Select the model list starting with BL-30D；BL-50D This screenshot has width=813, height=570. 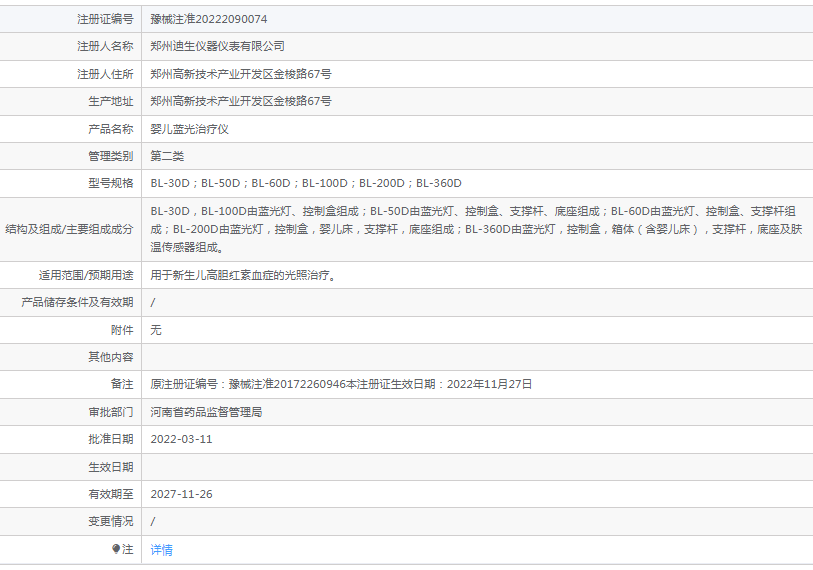[x=306, y=183]
